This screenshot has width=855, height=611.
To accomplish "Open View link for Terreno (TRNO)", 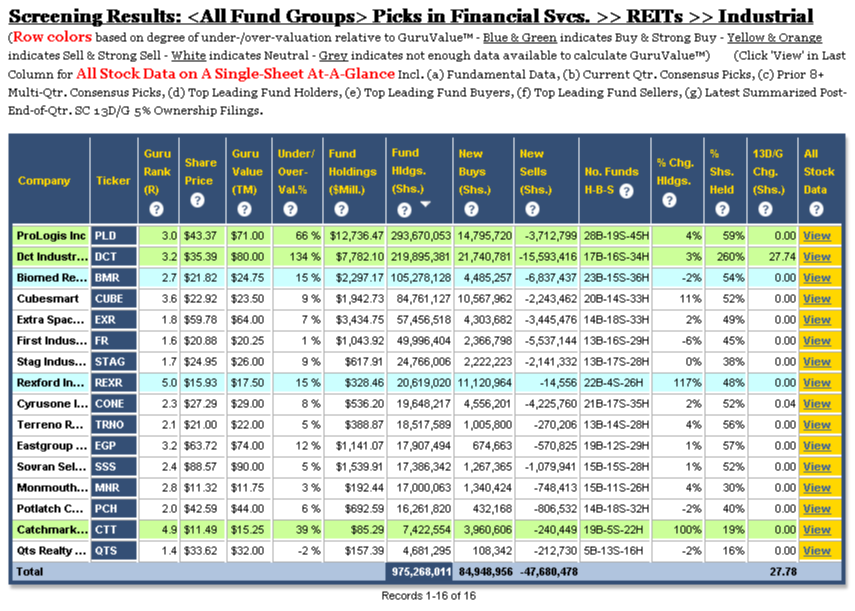I will click(x=817, y=425).
